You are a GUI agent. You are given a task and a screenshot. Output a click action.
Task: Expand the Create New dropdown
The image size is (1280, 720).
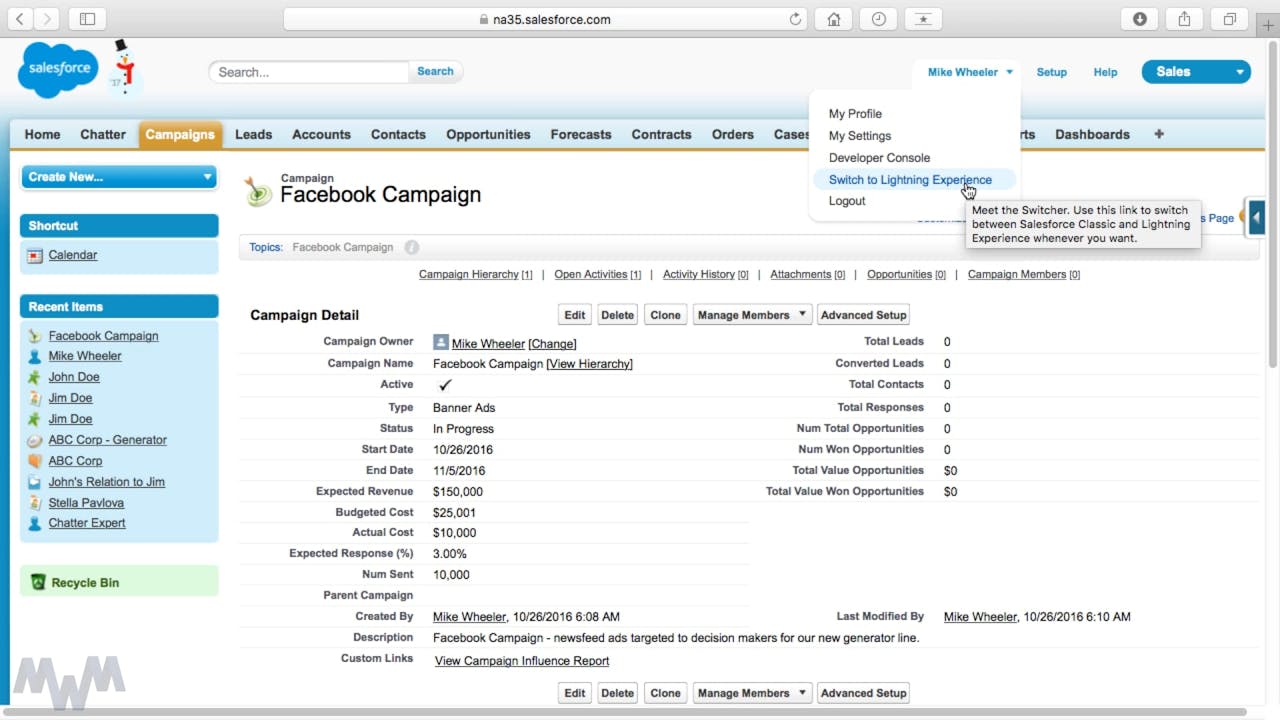(119, 177)
